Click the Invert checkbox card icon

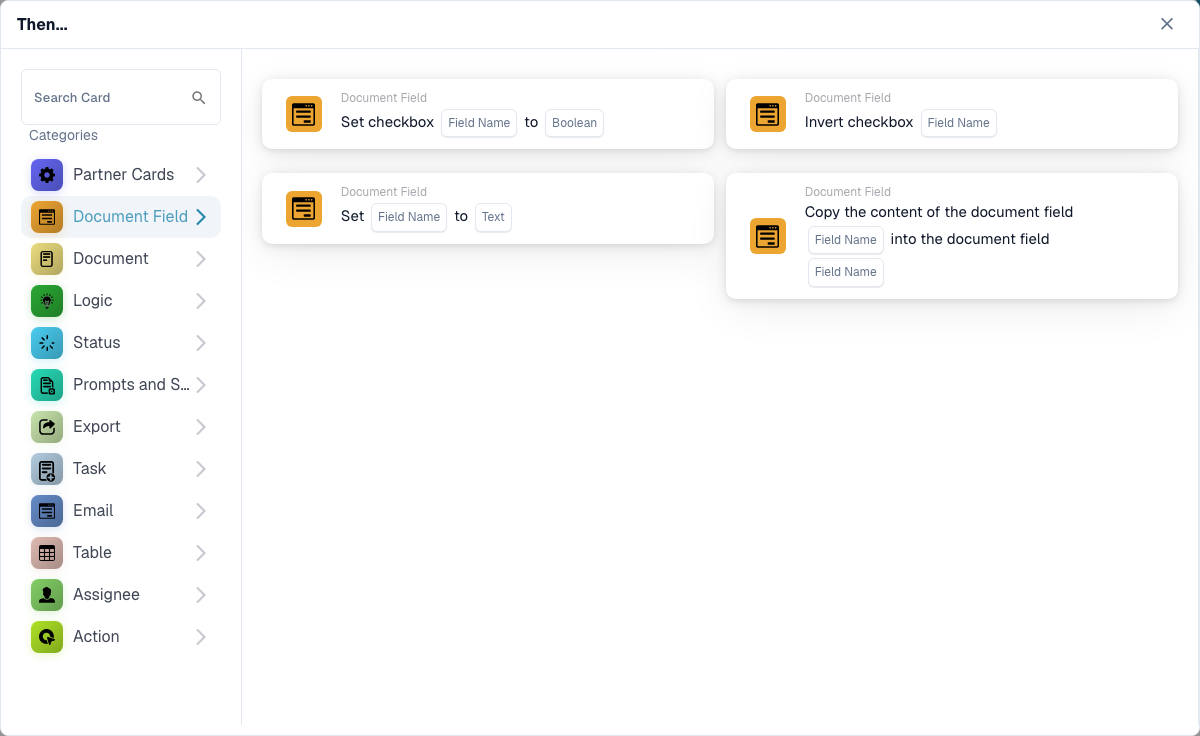click(x=768, y=114)
